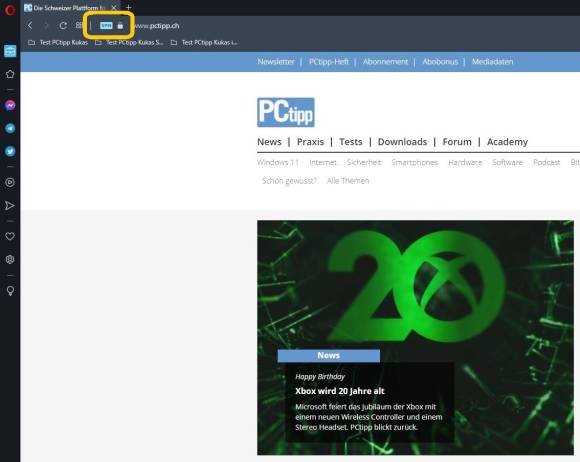Open the Newsletter link
580x462 pixels.
pos(276,62)
